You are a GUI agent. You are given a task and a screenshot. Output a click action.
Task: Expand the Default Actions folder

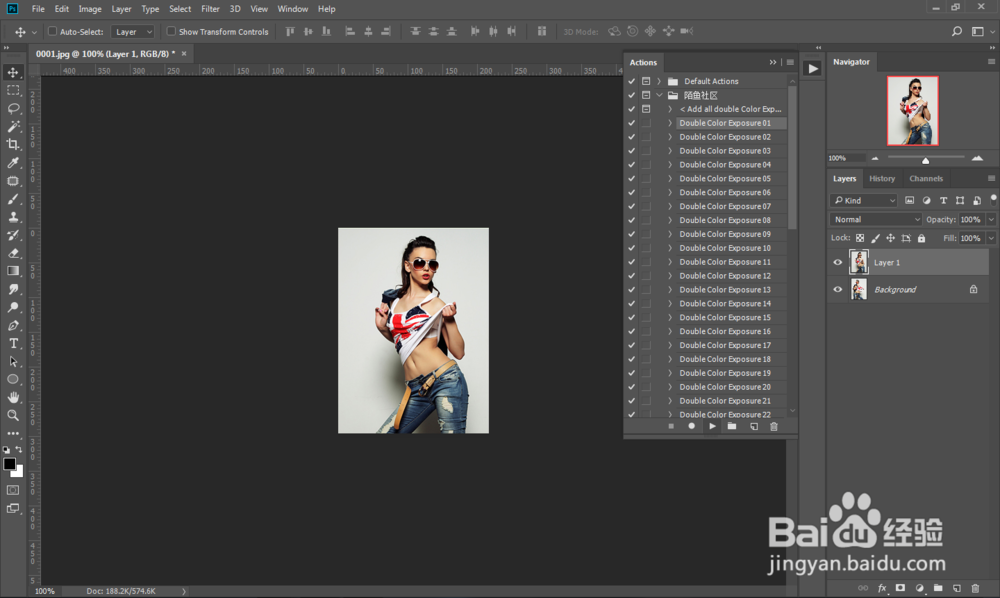(659, 81)
